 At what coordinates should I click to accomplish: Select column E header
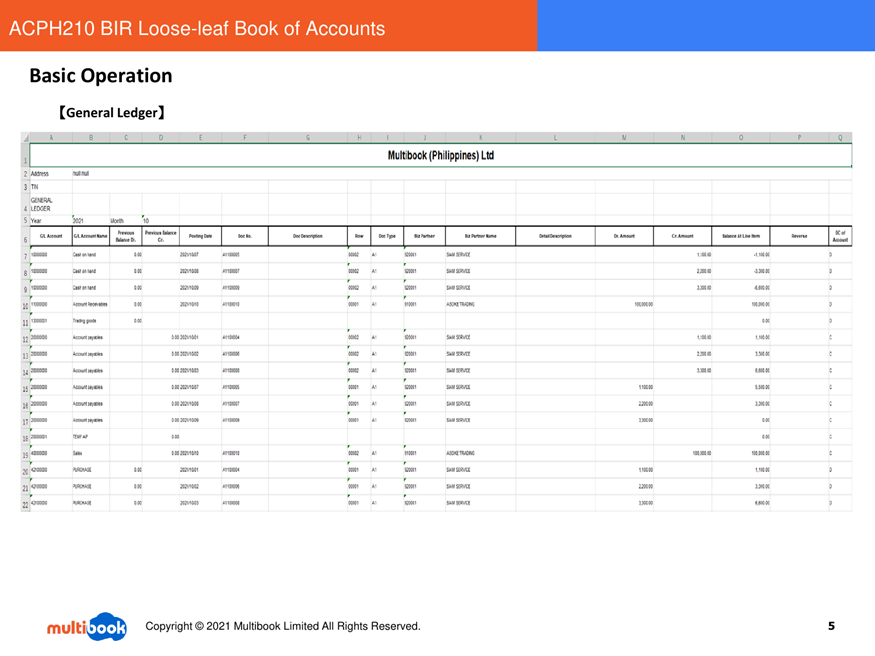tap(200, 138)
